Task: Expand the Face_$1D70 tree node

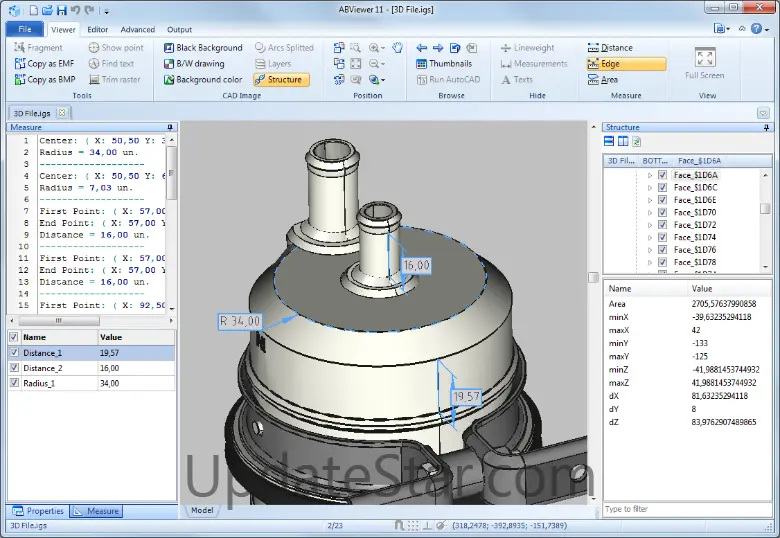Action: point(649,212)
